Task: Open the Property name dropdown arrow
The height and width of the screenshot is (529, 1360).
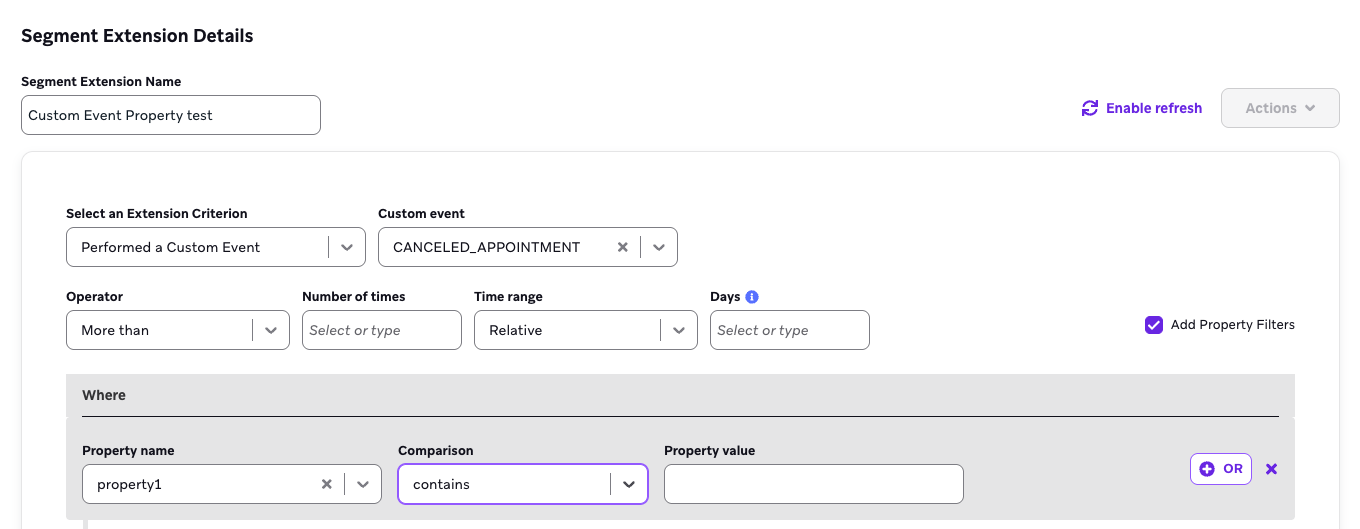Action: [x=362, y=484]
